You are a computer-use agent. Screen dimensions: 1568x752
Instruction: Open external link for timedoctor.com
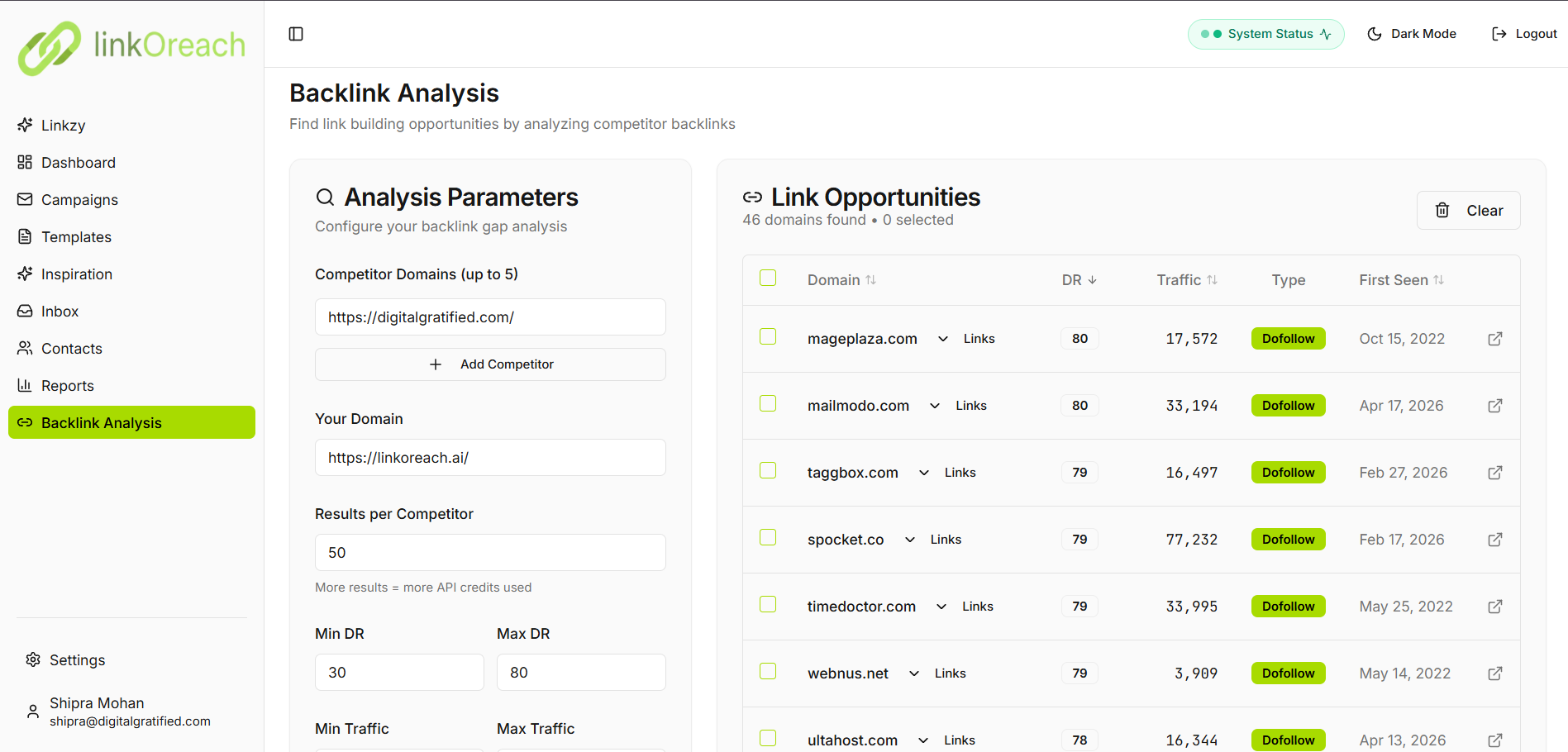[x=1494, y=607]
